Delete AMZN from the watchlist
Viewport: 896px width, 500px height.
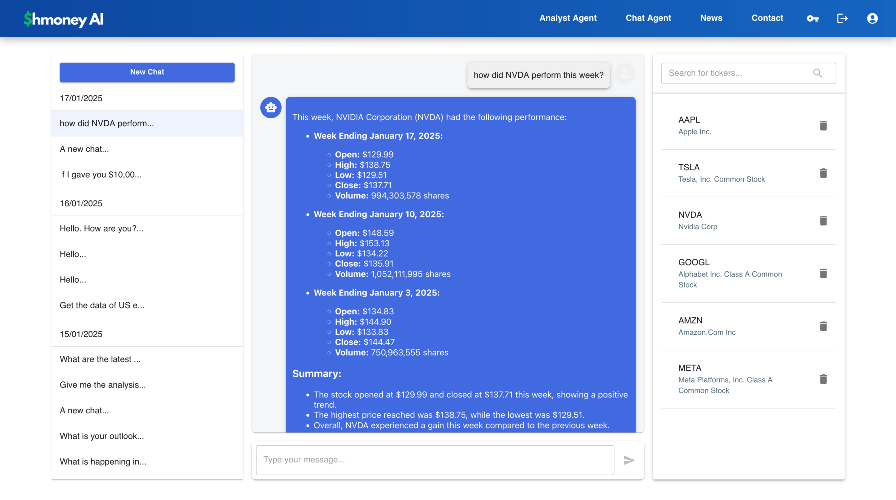pyautogui.click(x=823, y=326)
